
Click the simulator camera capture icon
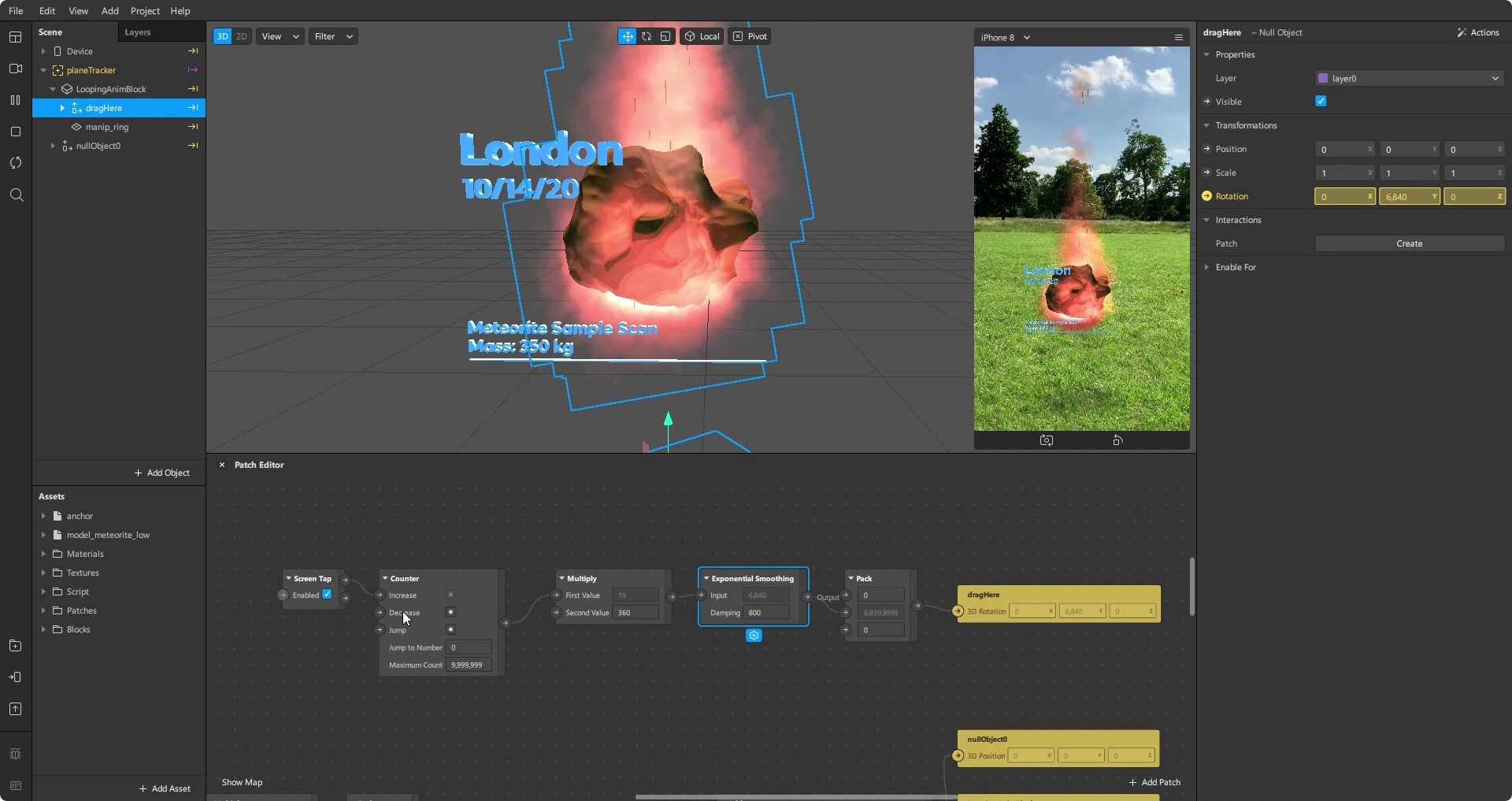[1046, 440]
